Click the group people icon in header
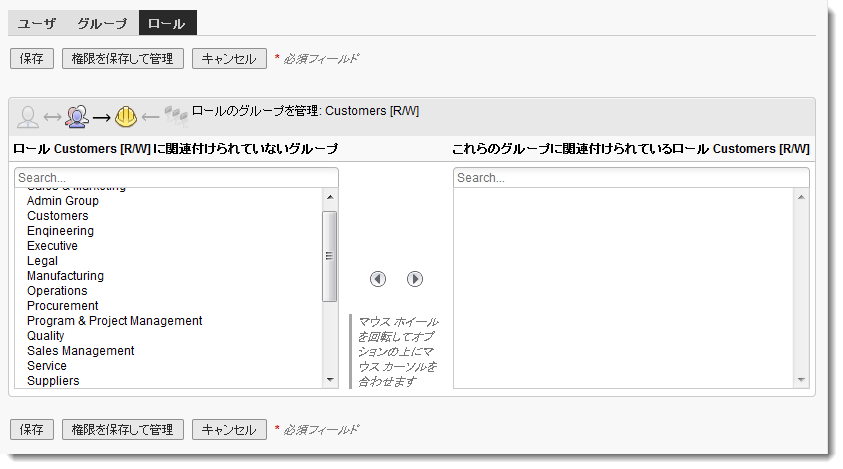This screenshot has width=843, height=469. point(77,116)
